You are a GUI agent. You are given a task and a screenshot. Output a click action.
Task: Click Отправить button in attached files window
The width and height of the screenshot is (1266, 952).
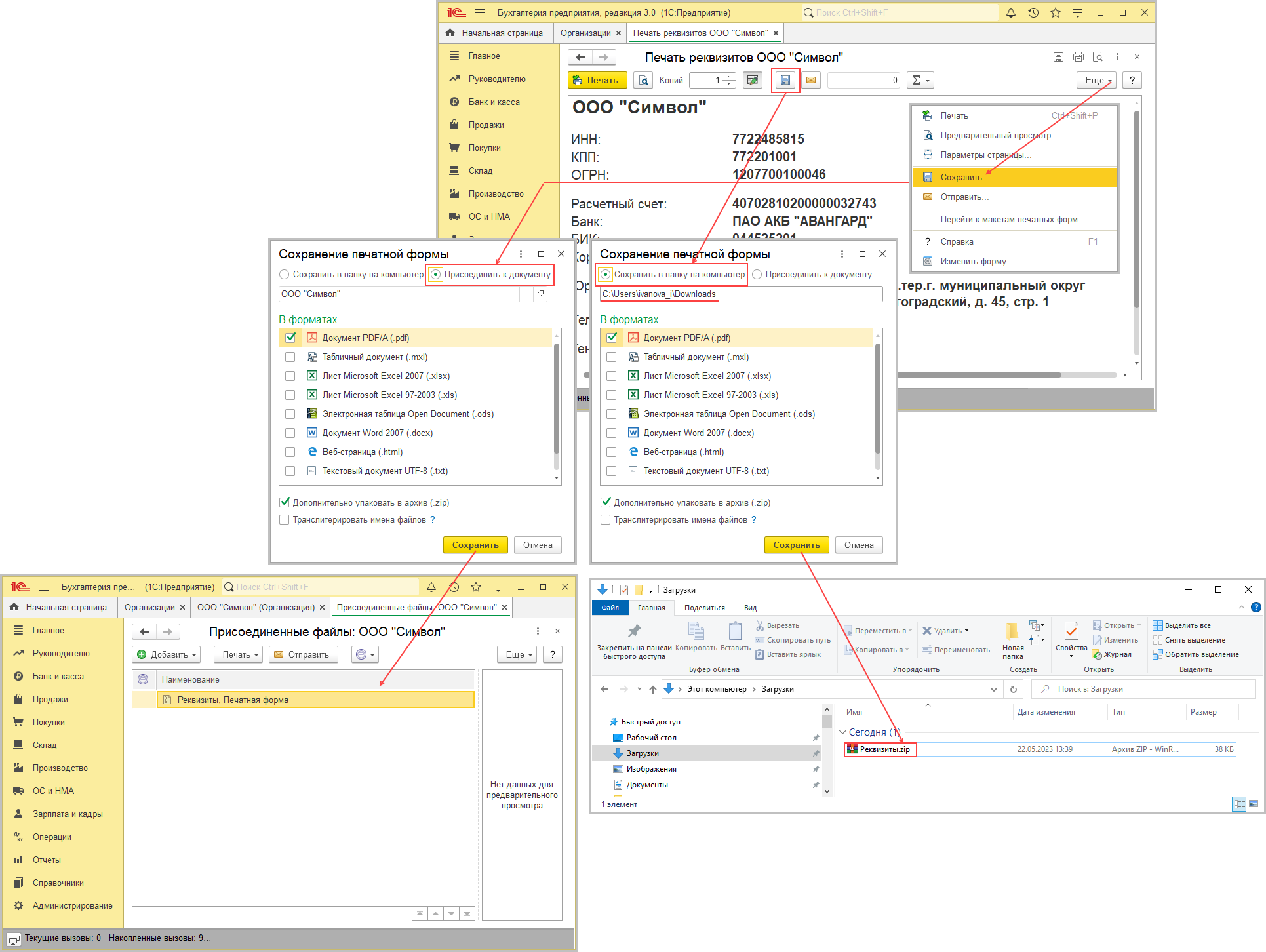coord(304,654)
